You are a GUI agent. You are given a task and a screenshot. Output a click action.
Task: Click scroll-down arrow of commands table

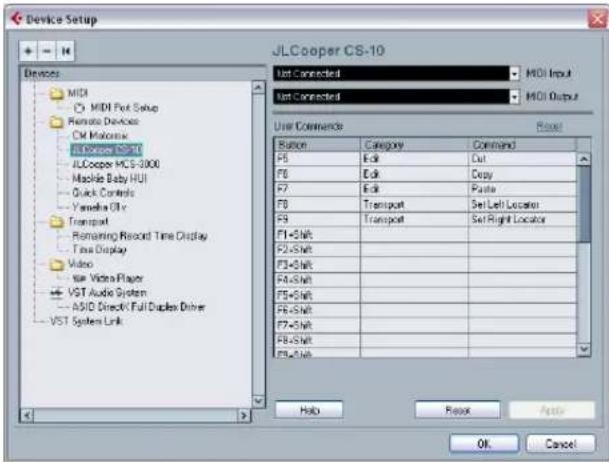(x=584, y=349)
